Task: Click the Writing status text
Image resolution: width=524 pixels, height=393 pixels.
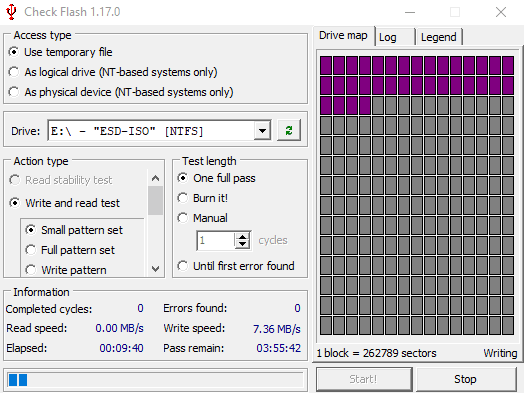Action: tap(500, 353)
